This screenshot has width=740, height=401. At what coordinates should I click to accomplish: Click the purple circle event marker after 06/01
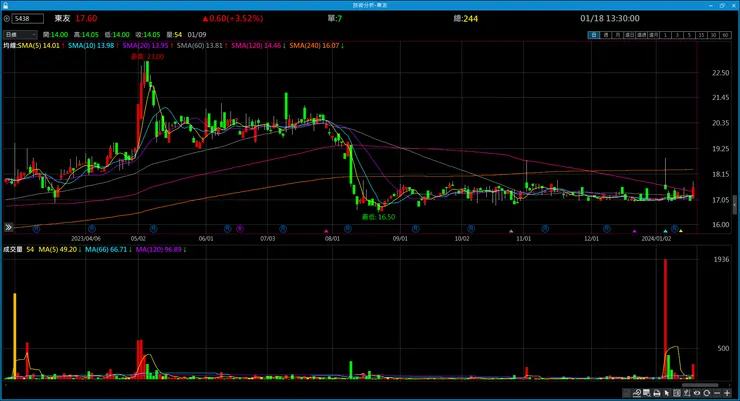(x=239, y=228)
